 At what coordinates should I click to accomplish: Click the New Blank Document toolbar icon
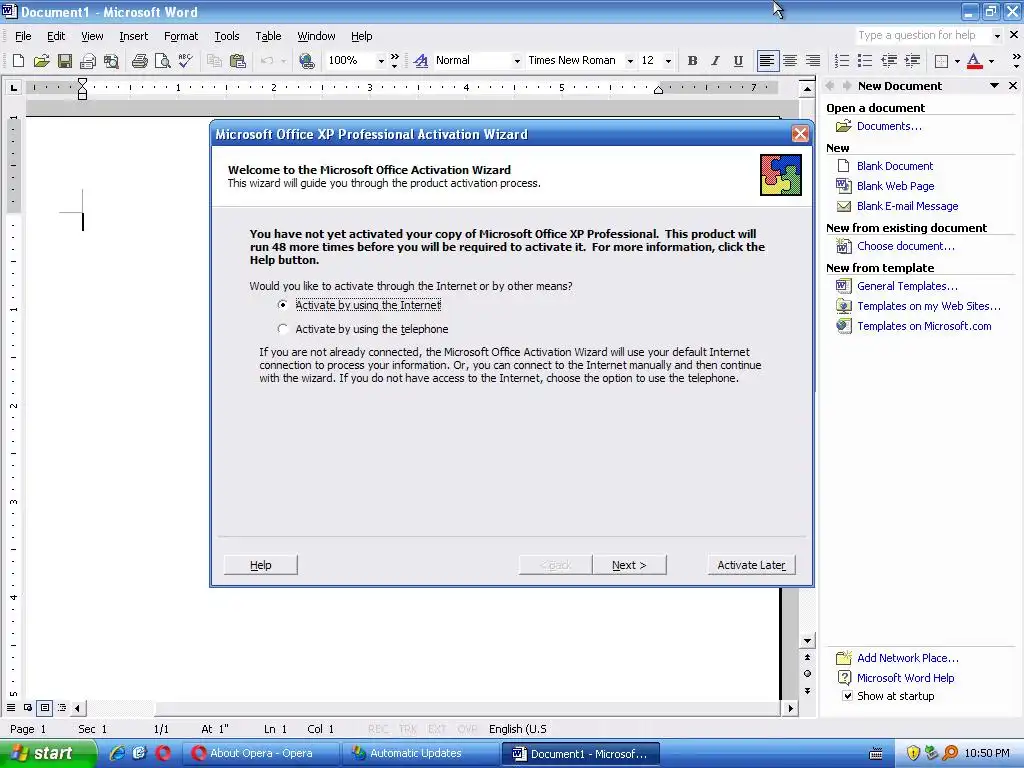coord(18,61)
